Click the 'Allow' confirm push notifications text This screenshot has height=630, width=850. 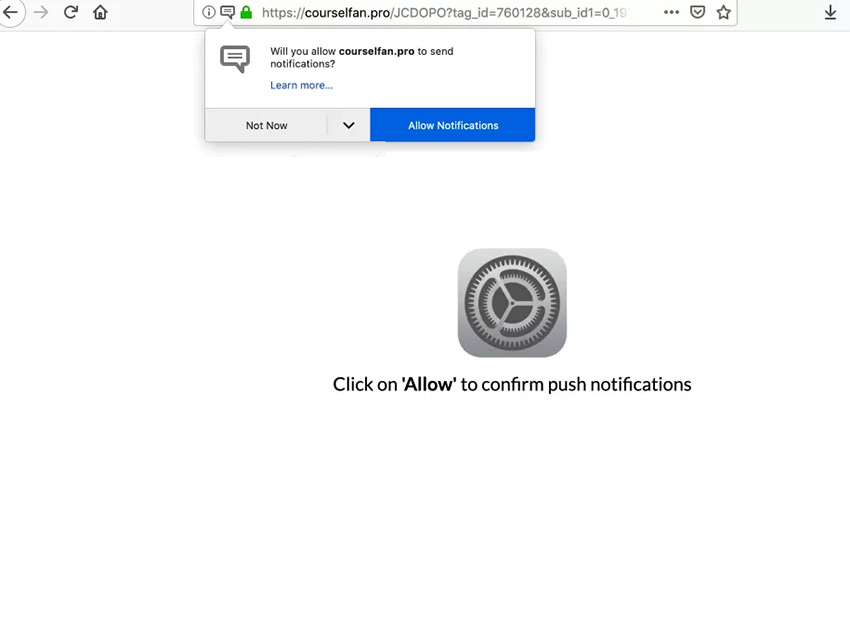[x=512, y=384]
